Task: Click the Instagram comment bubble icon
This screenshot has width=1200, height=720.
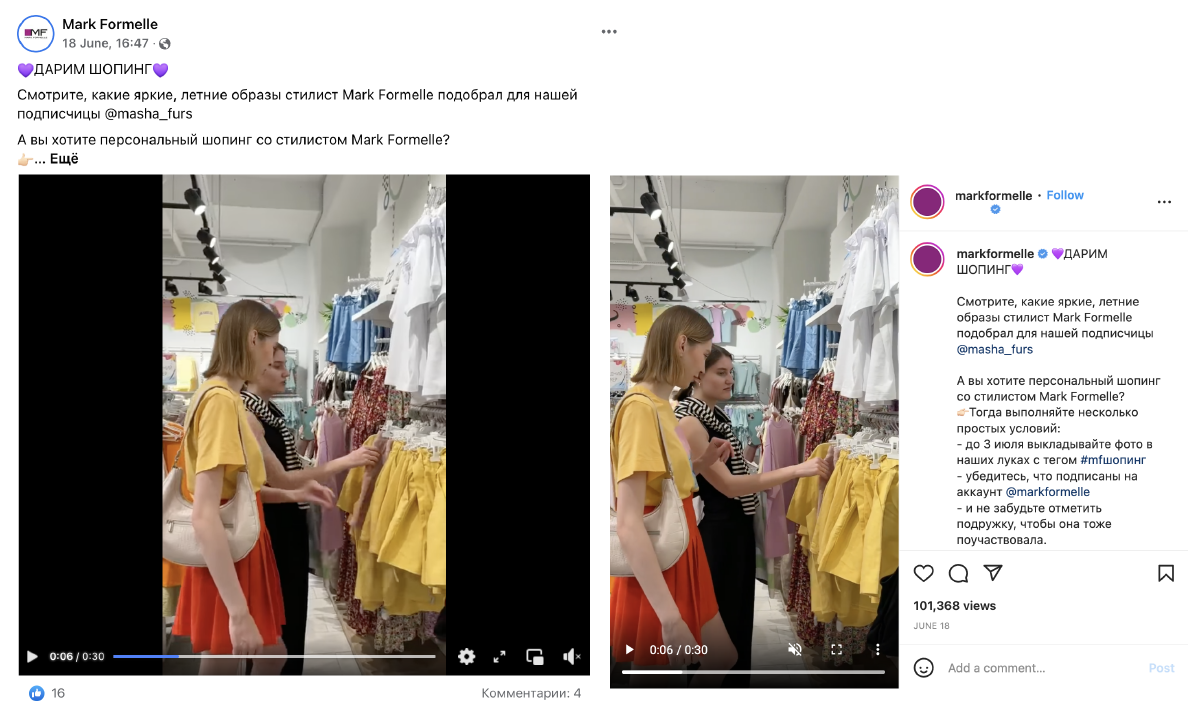Action: tap(958, 573)
